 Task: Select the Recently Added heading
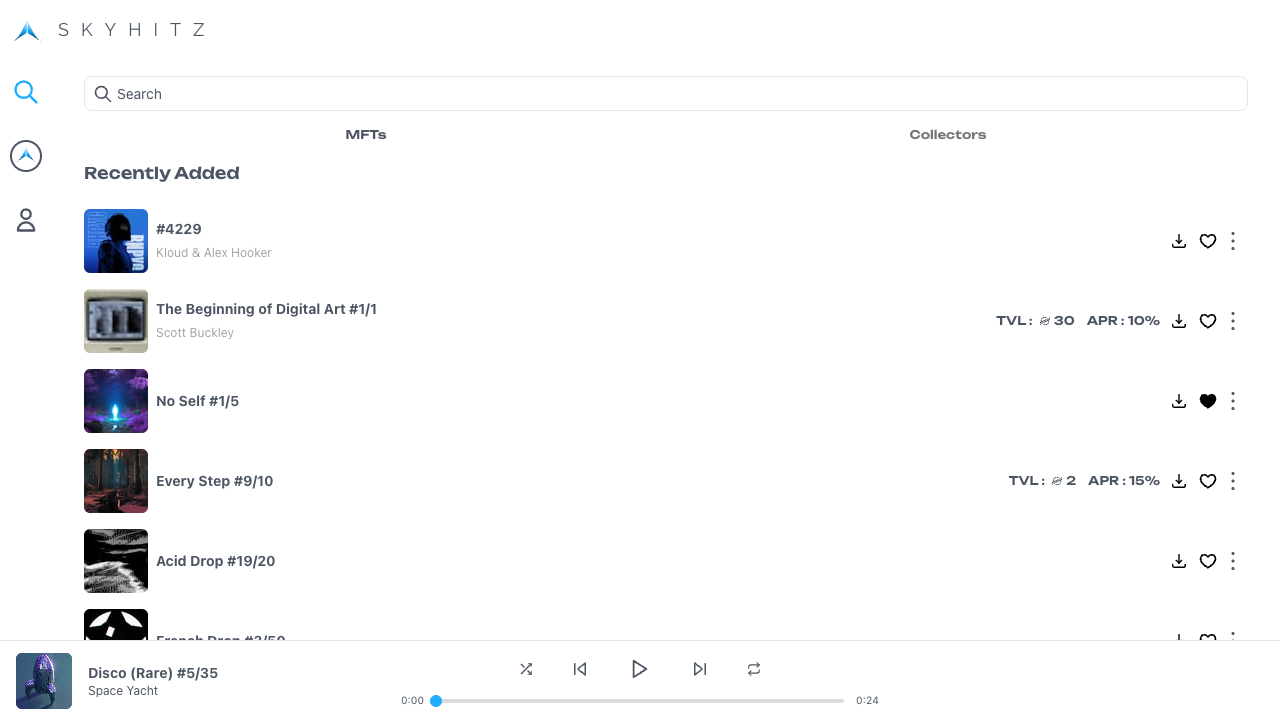click(162, 173)
